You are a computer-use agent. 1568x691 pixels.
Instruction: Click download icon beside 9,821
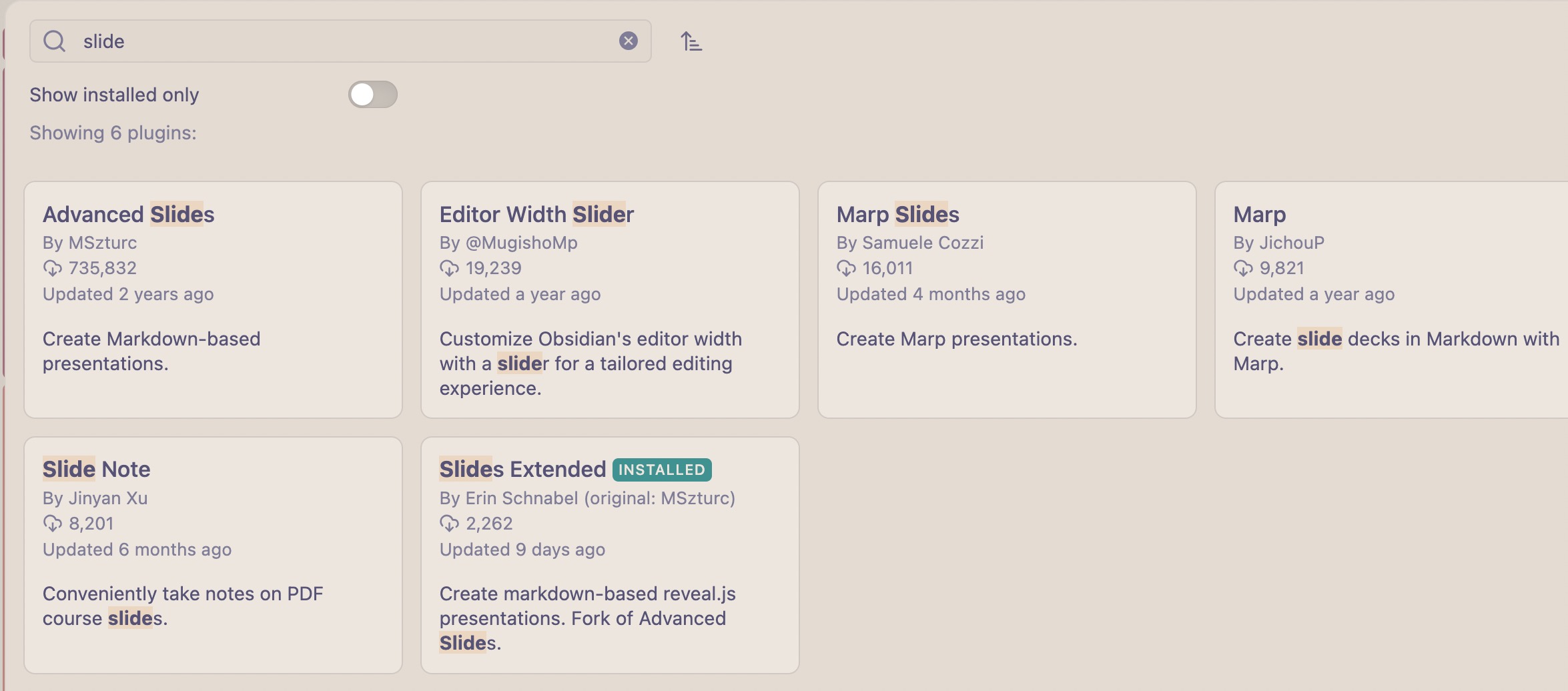click(1243, 268)
